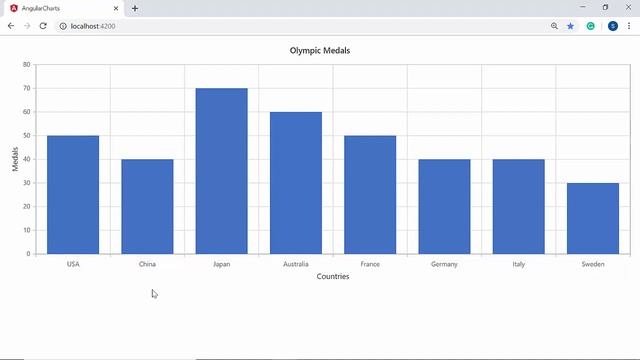This screenshot has width=640, height=360.
Task: Click the Medals vertical axis title
Action: 15,159
